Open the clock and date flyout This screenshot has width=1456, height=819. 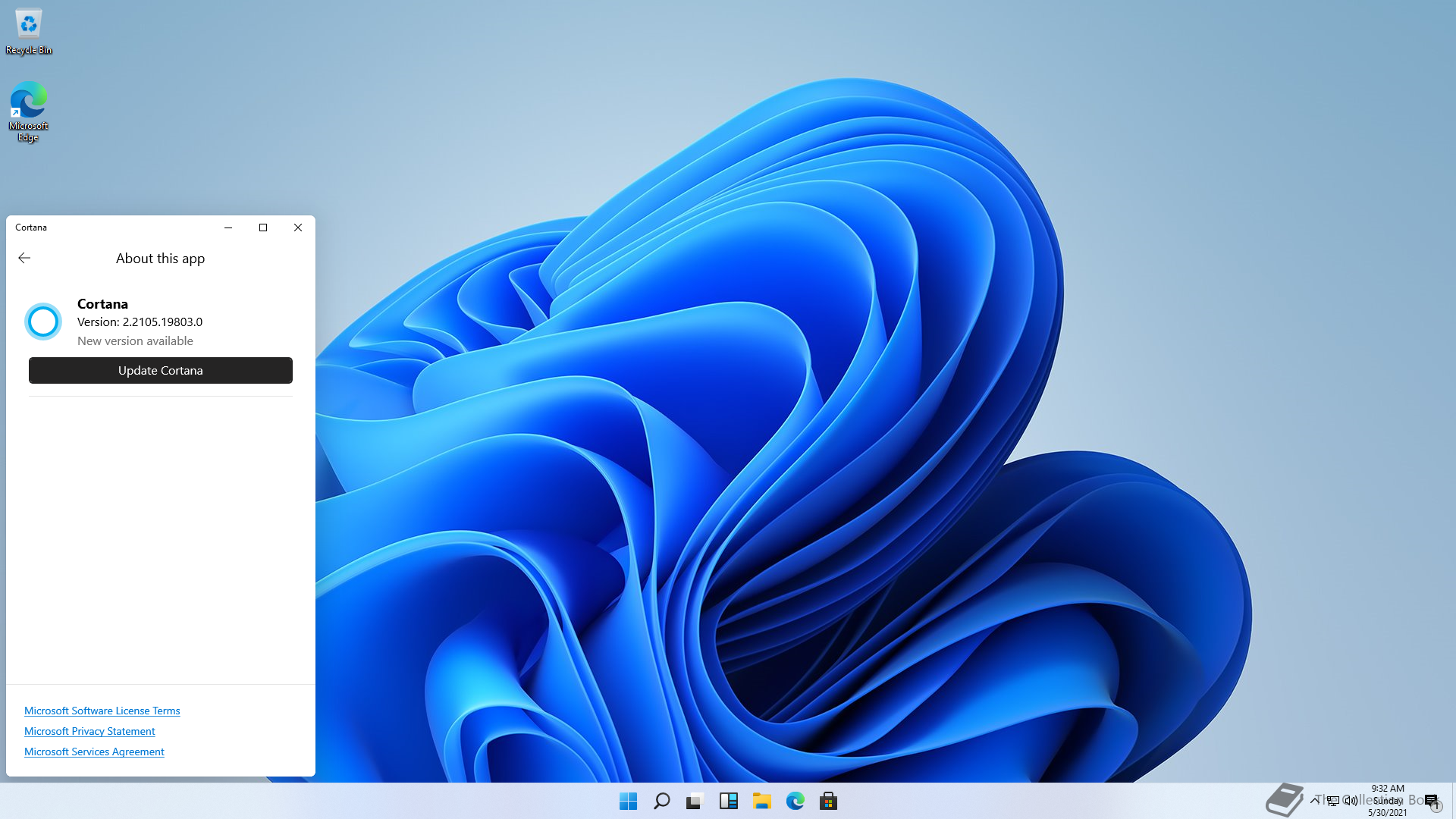pos(1387,800)
